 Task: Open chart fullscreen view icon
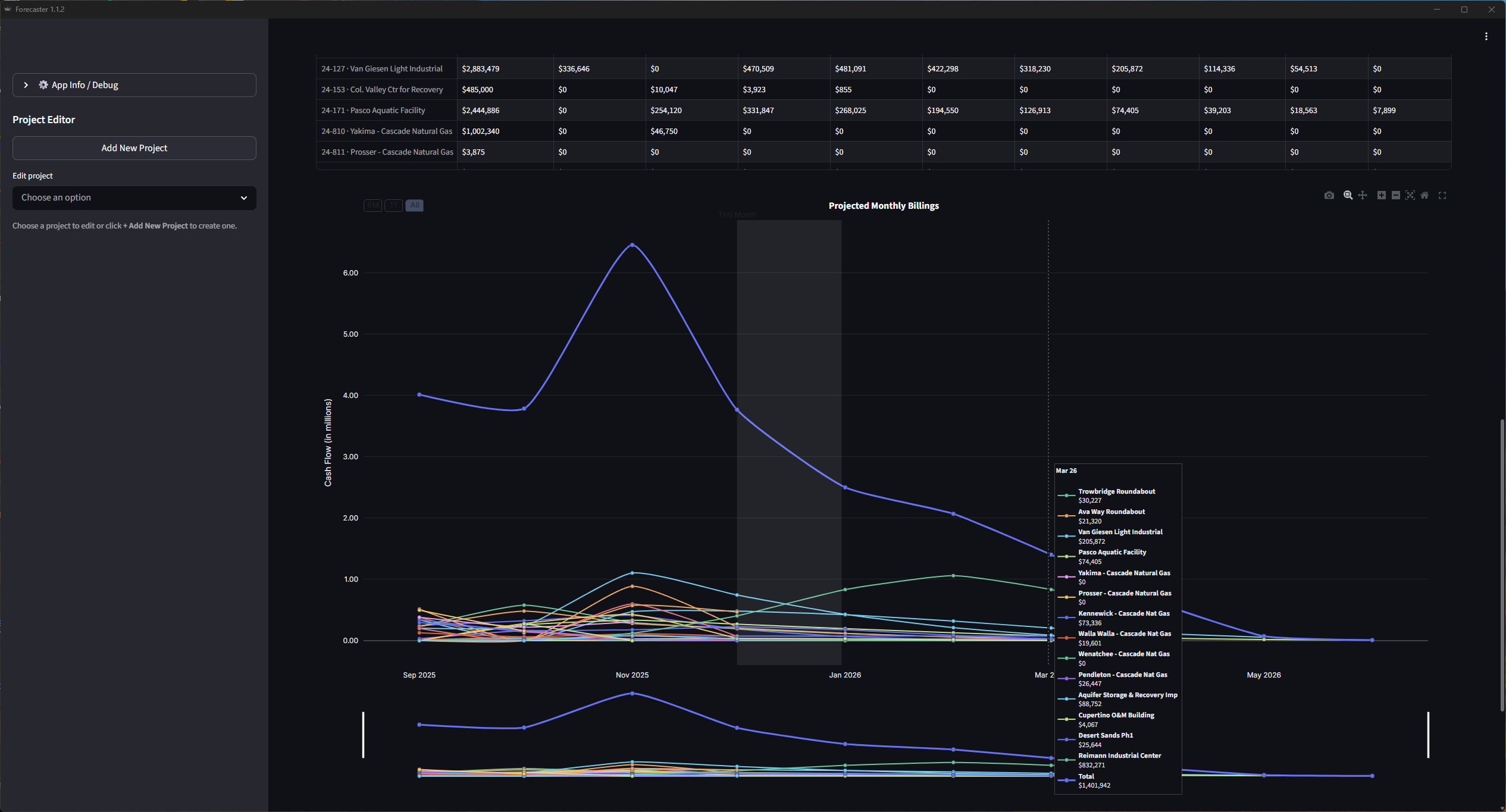[1442, 195]
